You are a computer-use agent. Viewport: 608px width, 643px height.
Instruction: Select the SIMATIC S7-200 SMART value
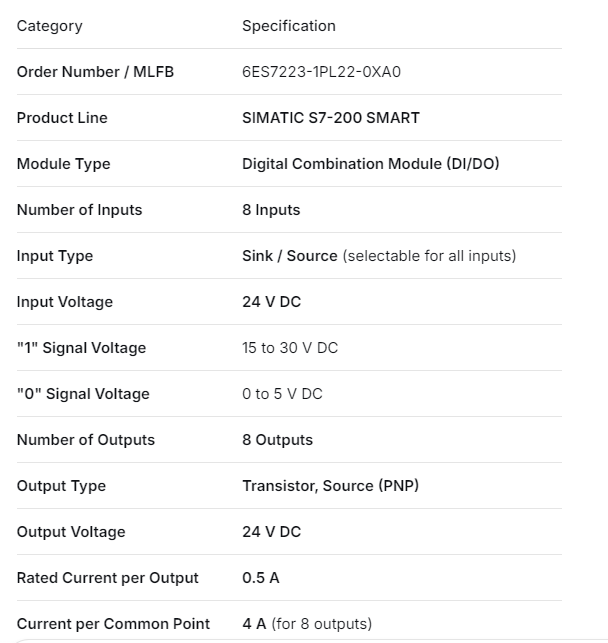pyautogui.click(x=330, y=118)
